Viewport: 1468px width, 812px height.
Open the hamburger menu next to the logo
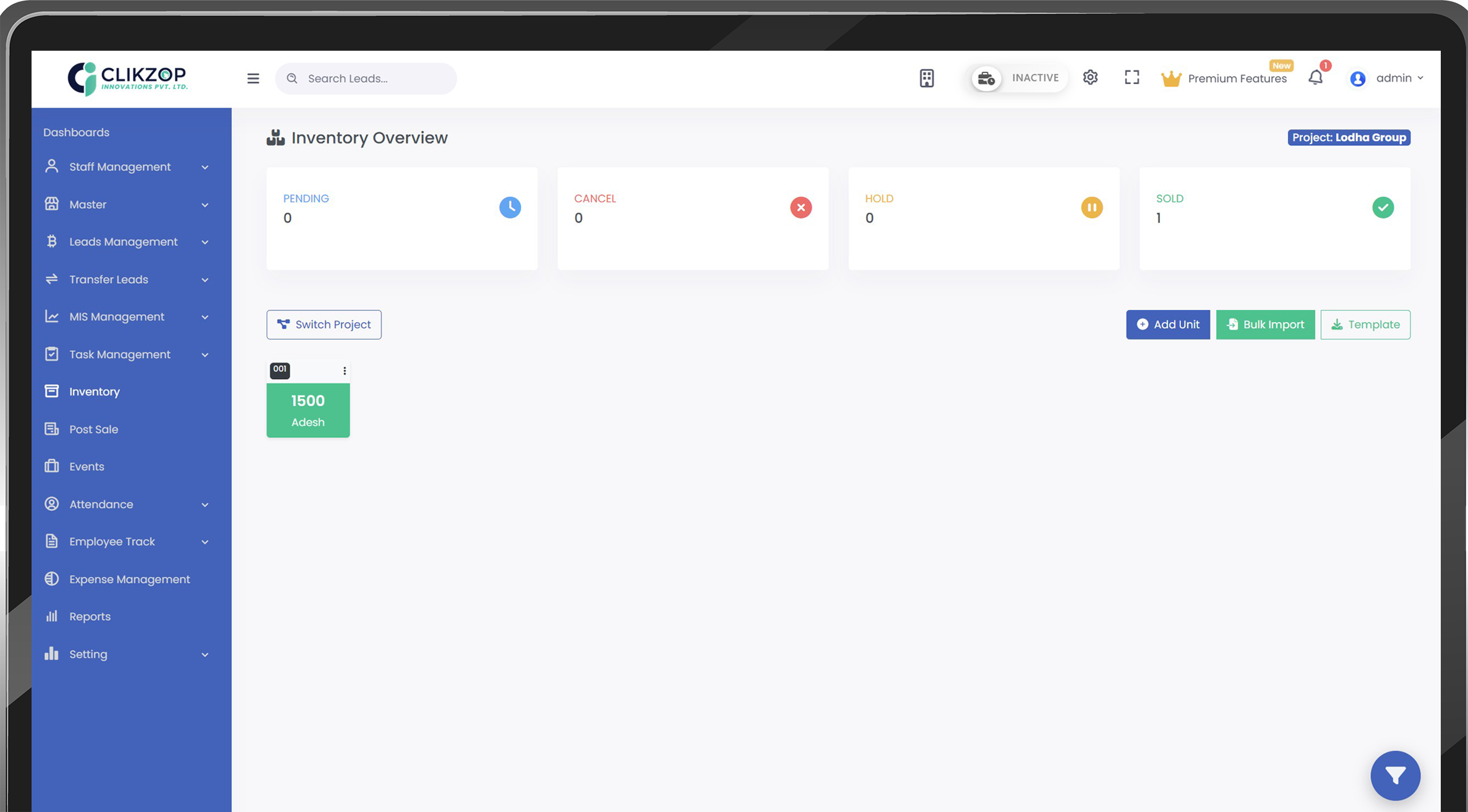(x=252, y=79)
